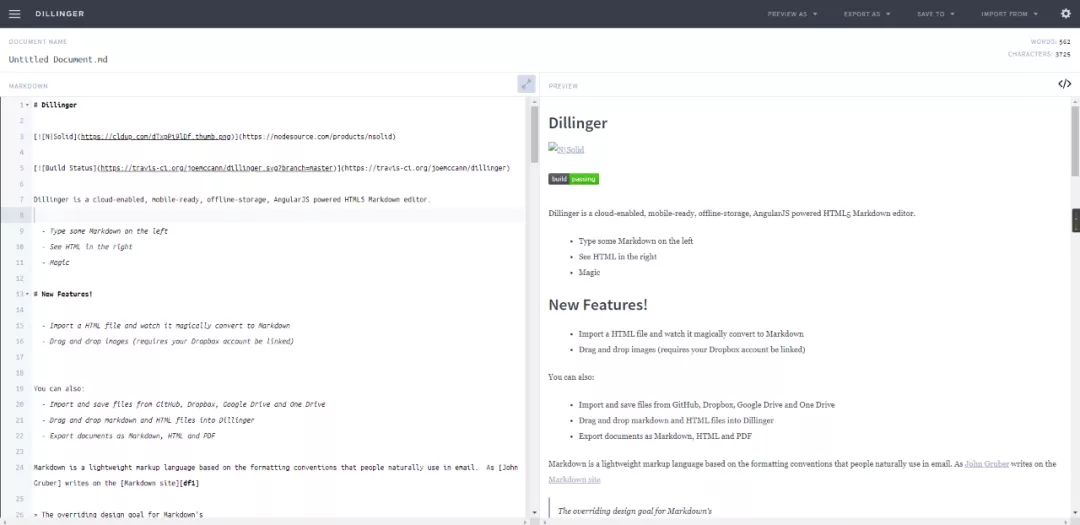Viewport: 1080px width, 525px height.
Task: Toggle the editor fullscreen expand icon
Action: pyautogui.click(x=526, y=84)
